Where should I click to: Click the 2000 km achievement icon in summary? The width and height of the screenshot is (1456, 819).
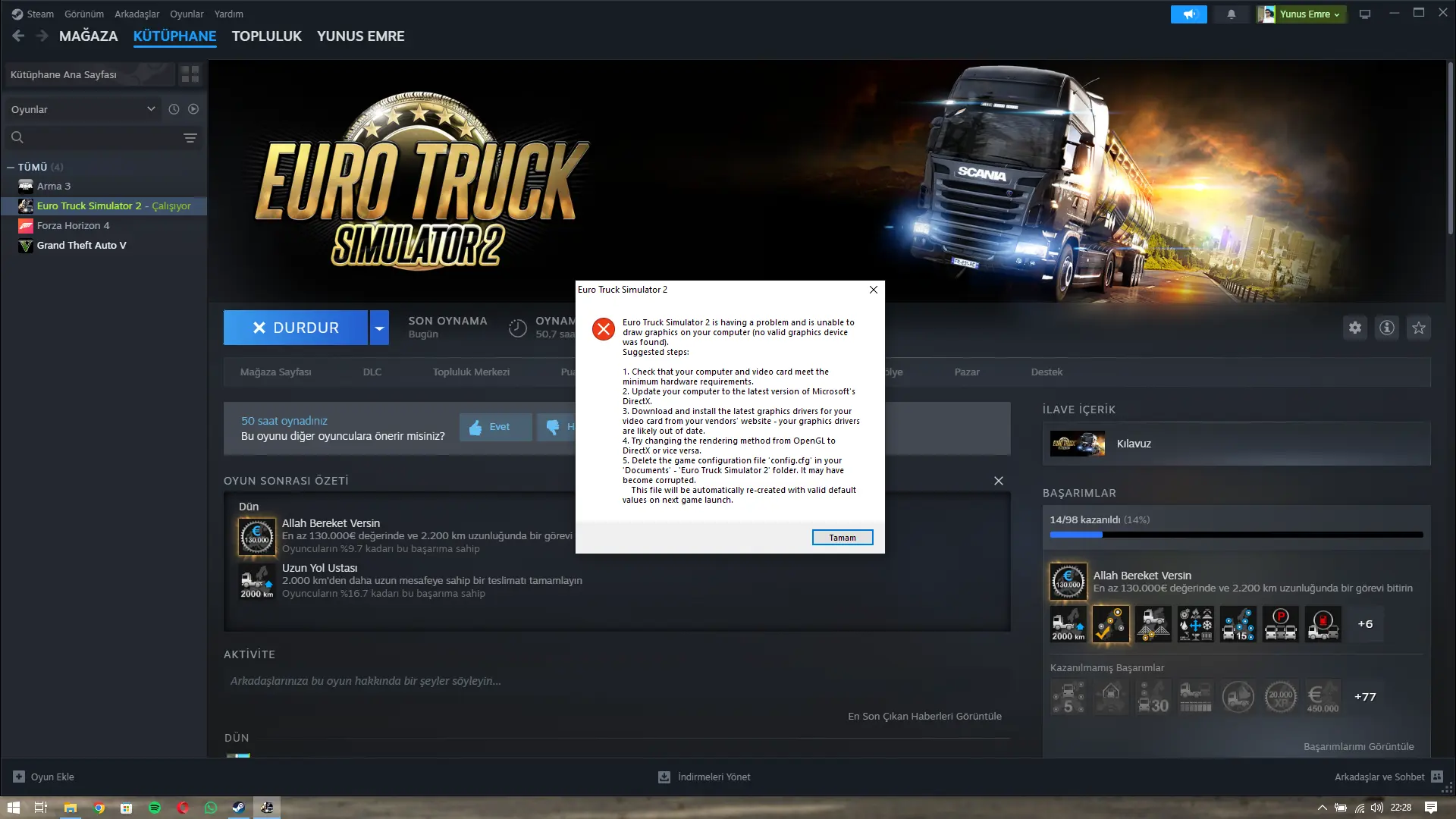coord(257,581)
